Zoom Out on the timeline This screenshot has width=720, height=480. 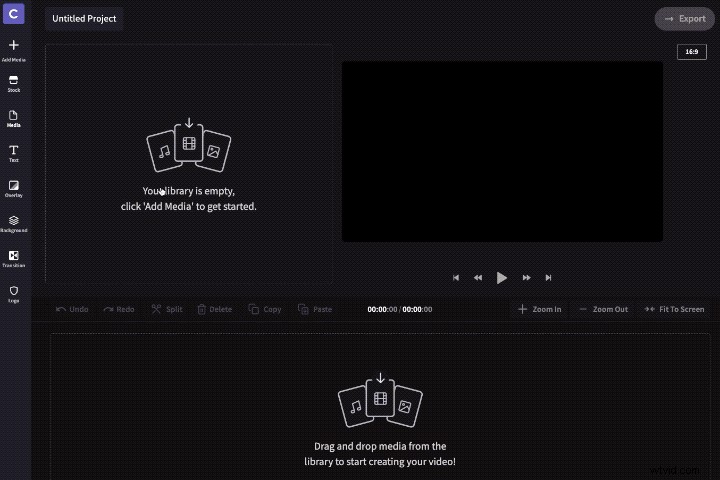click(x=603, y=309)
